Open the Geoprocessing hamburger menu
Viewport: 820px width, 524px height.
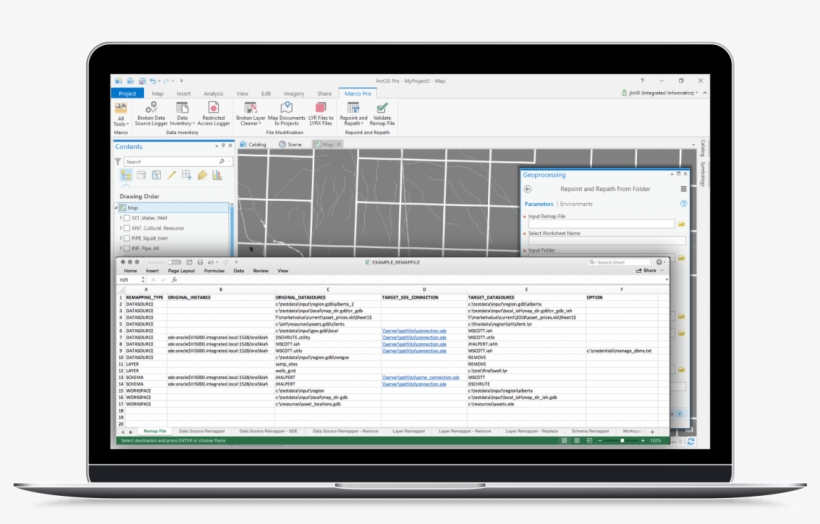[x=683, y=189]
